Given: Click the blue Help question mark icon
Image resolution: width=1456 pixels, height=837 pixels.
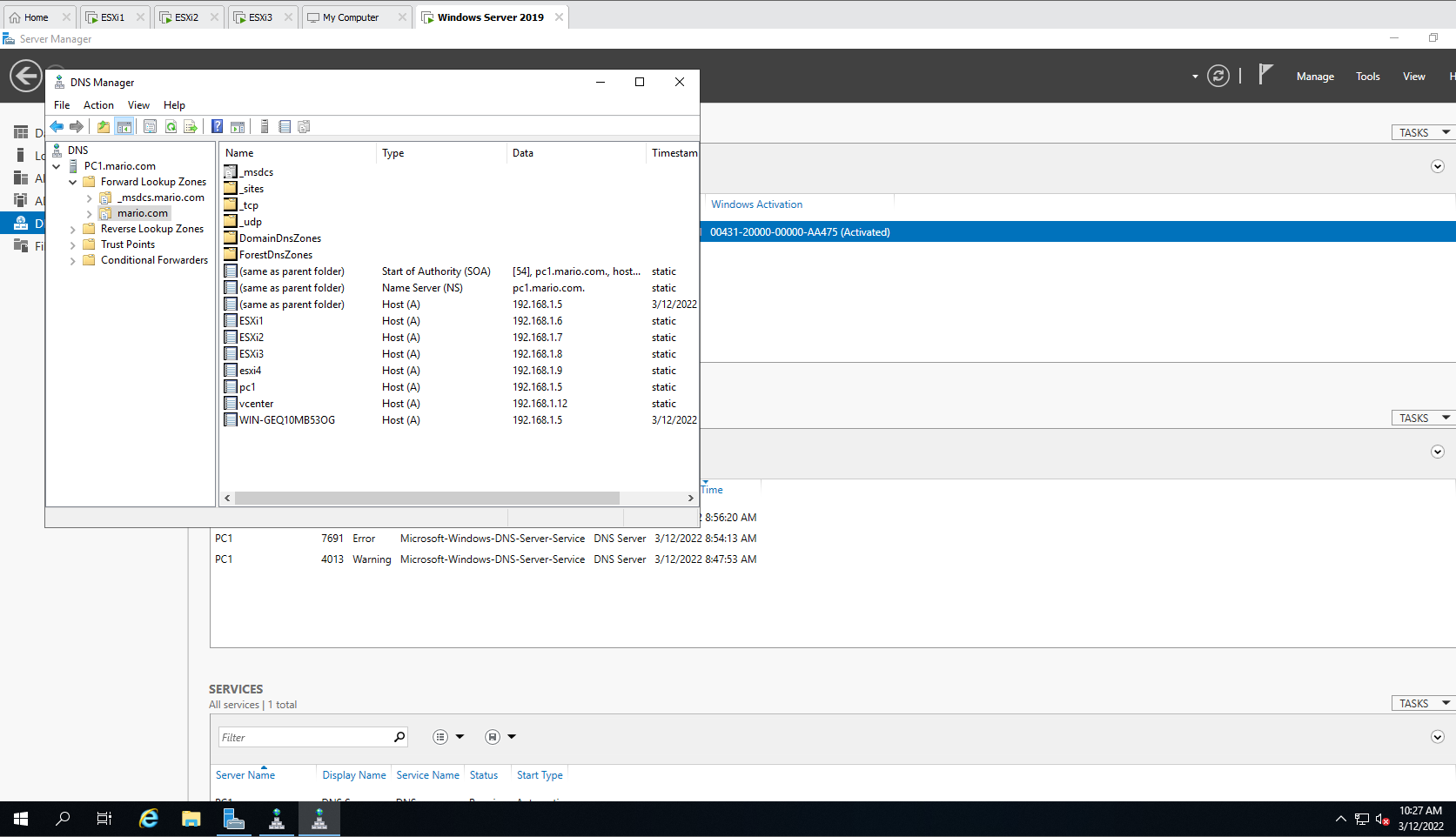Looking at the screenshot, I should pos(217,127).
